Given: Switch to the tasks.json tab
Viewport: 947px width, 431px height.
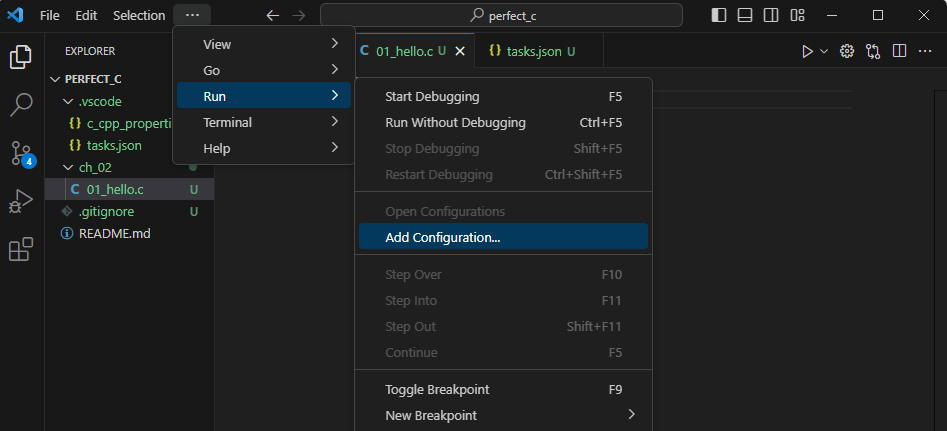Looking at the screenshot, I should pyautogui.click(x=539, y=51).
